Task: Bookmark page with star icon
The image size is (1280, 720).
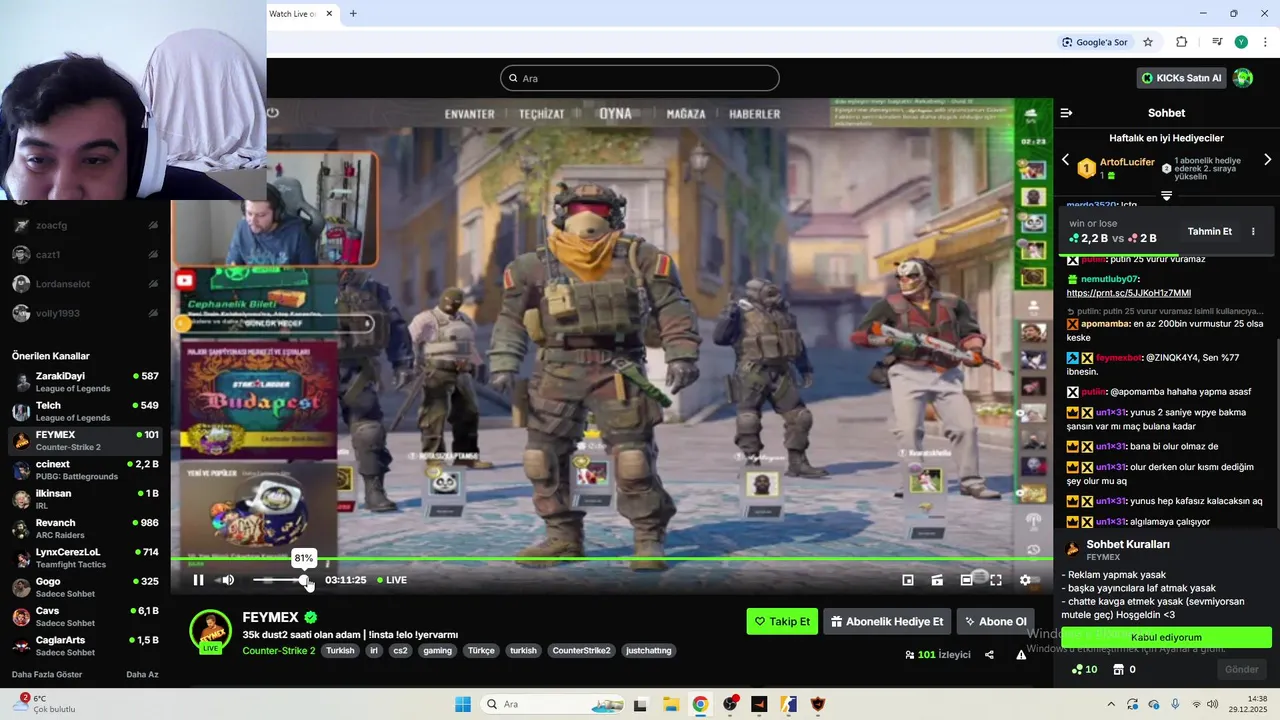Action: (1148, 42)
